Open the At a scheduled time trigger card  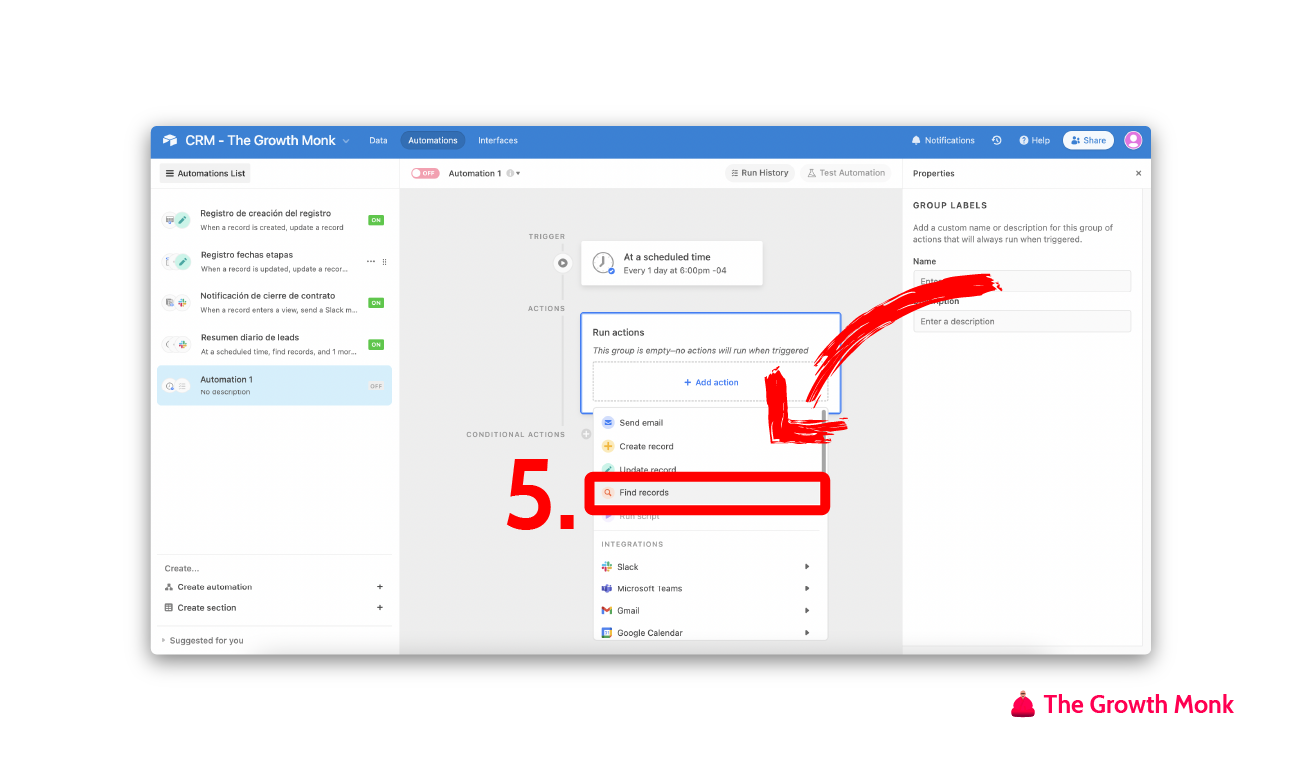tap(672, 263)
